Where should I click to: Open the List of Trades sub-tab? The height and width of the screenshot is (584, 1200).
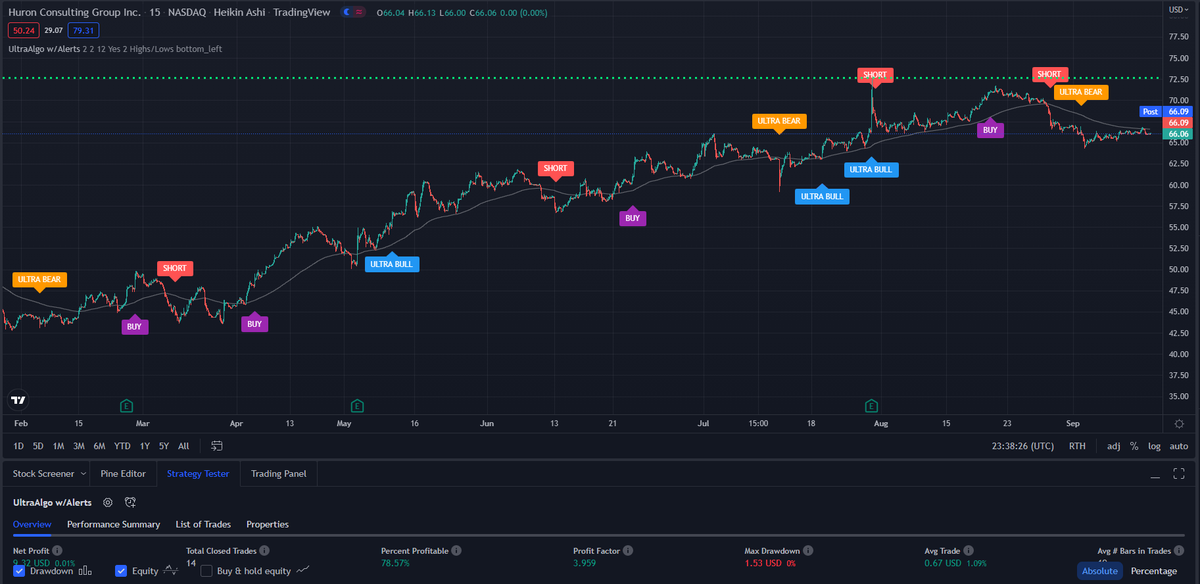point(203,524)
